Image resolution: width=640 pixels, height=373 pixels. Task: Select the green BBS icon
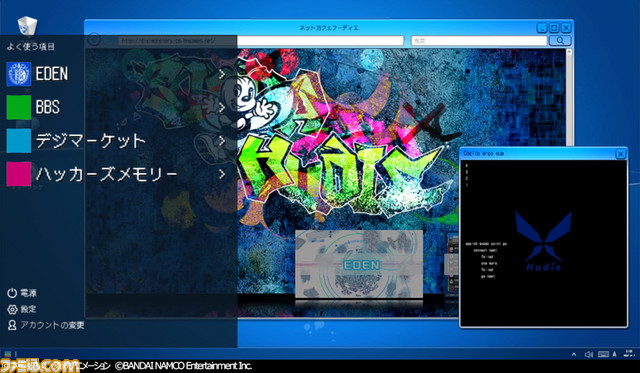point(18,107)
